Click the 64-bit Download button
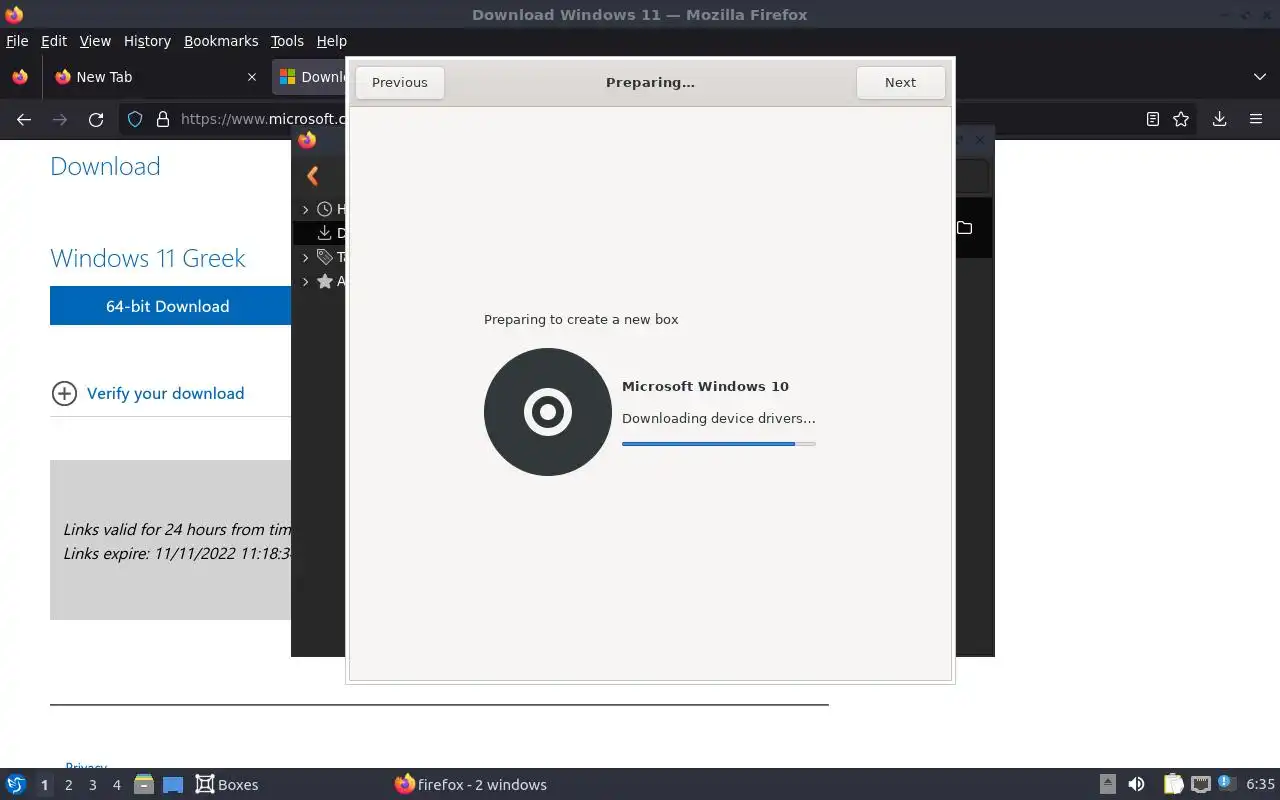 (x=170, y=306)
